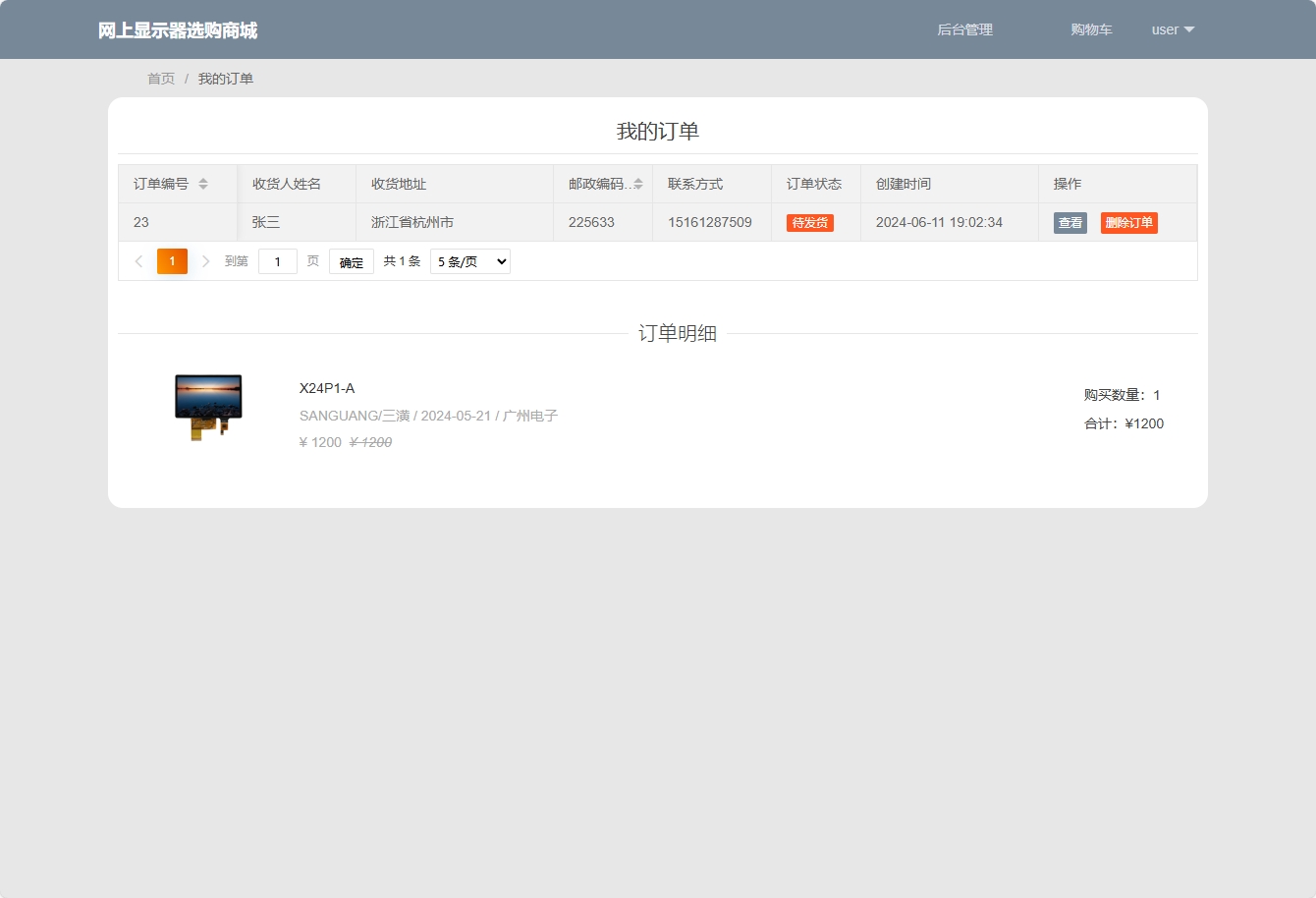Click the 删除订单 button
Image resolution: width=1316 pixels, height=898 pixels.
pos(1128,222)
